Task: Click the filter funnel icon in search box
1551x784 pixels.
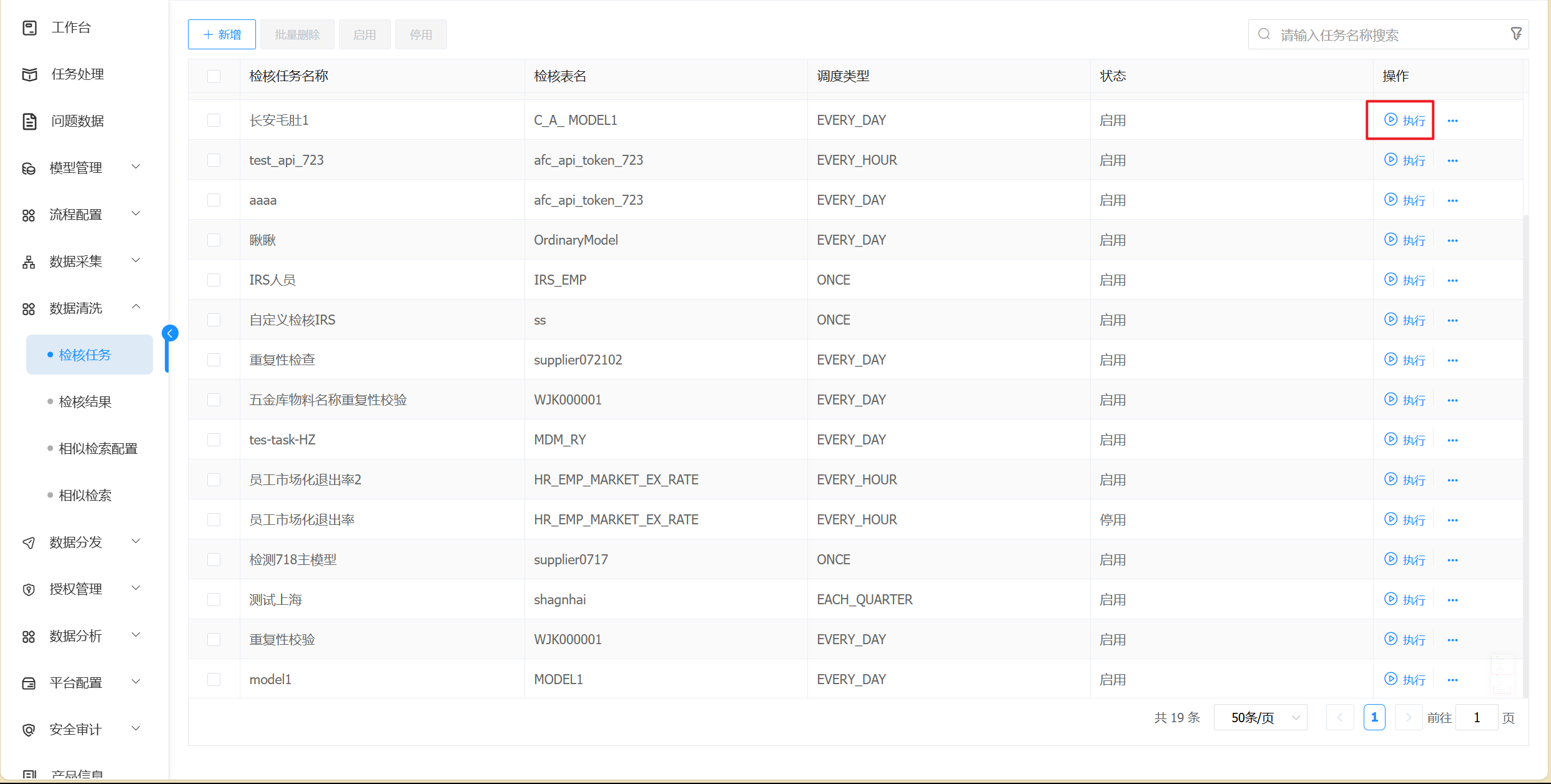Action: [x=1515, y=34]
